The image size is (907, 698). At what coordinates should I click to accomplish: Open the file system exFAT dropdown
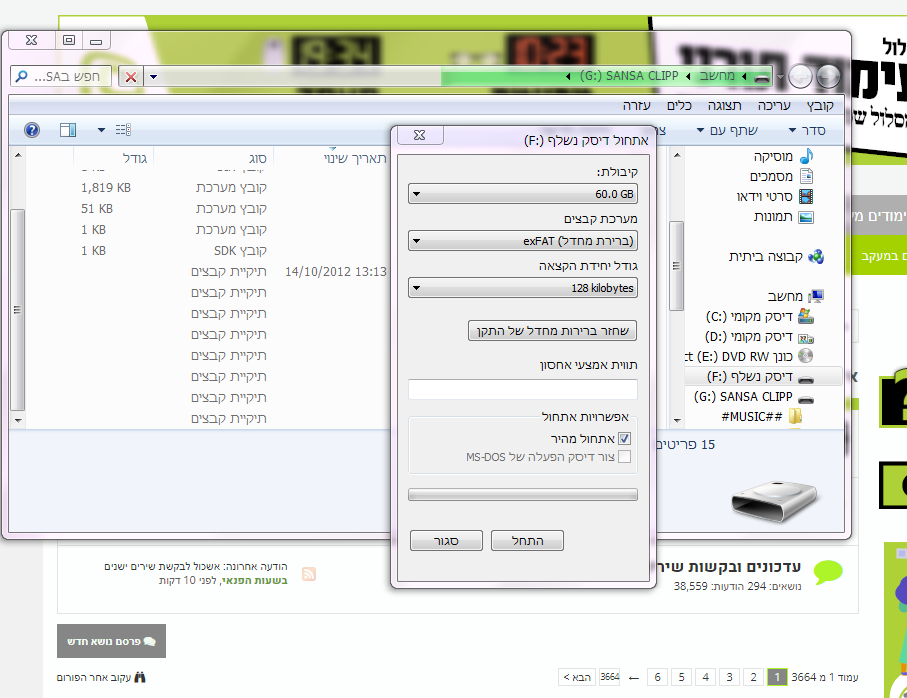click(523, 241)
